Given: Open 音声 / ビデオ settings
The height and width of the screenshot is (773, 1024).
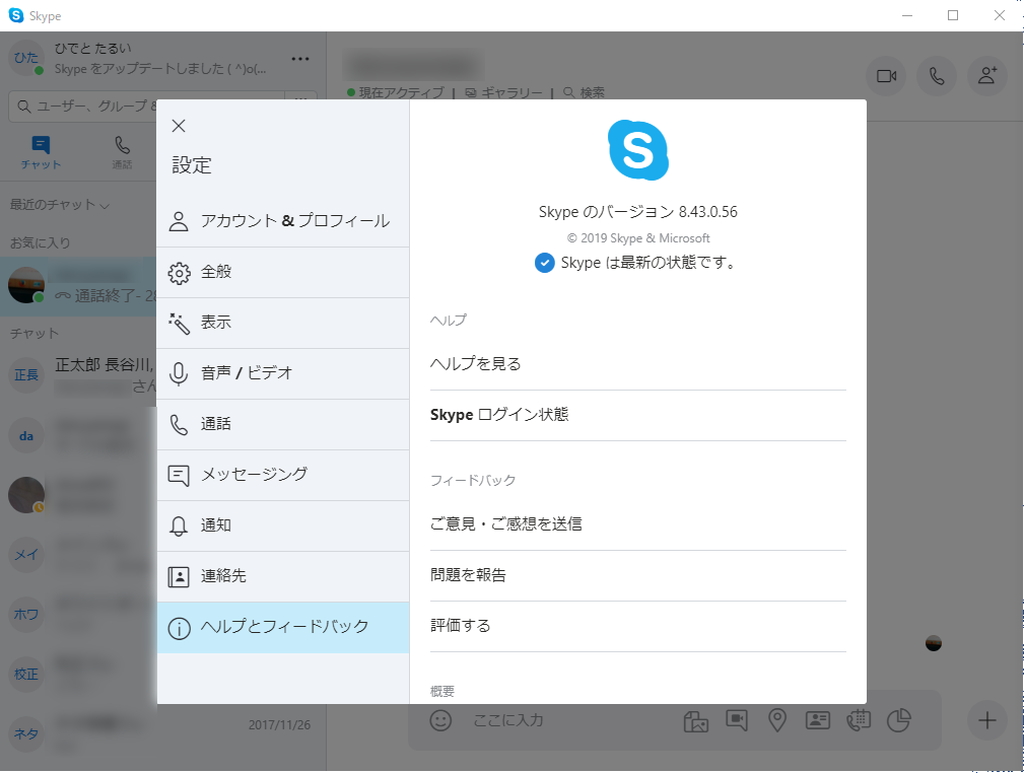Looking at the screenshot, I should pyautogui.click(x=247, y=373).
